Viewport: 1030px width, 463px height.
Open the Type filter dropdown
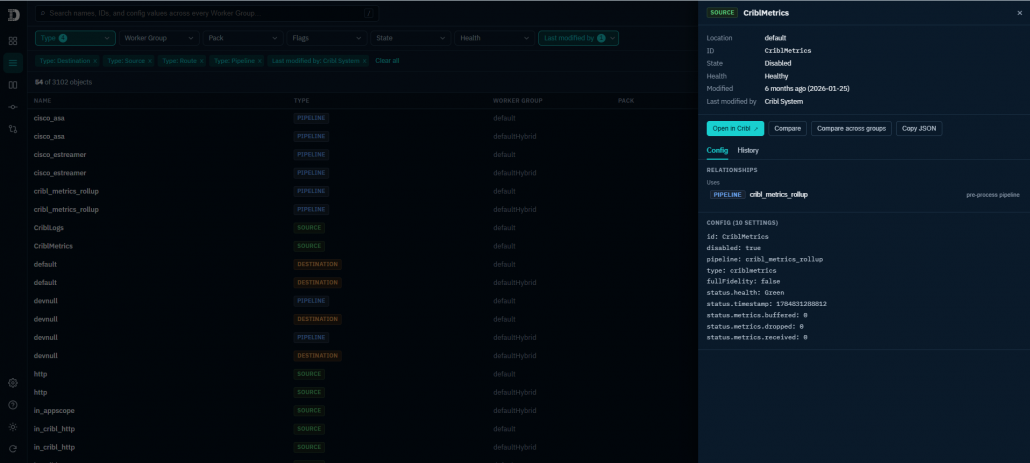[76, 38]
